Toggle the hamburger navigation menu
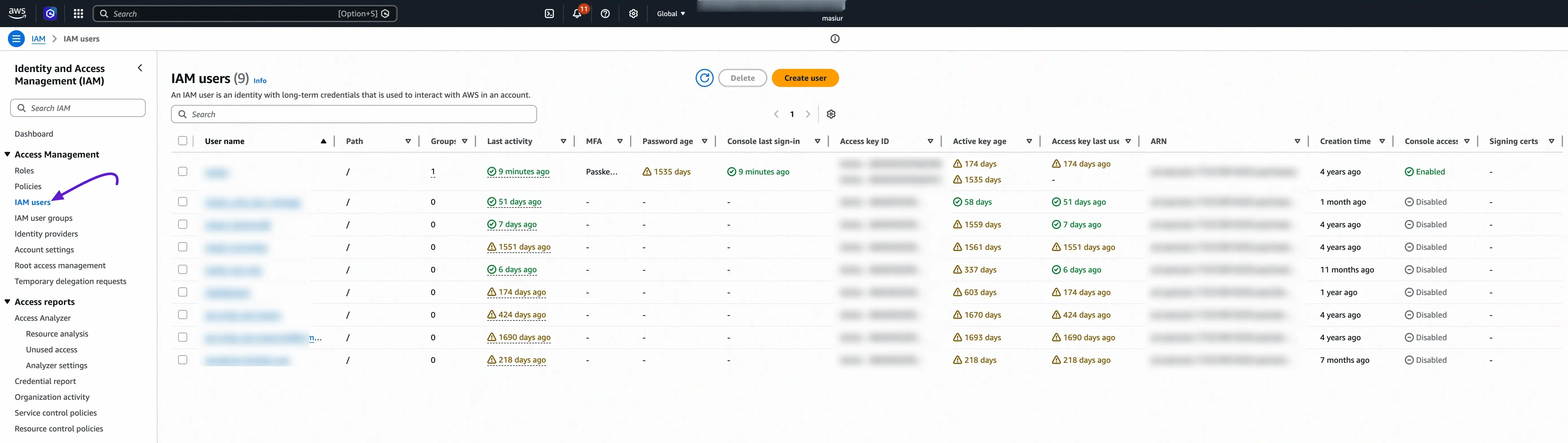 click(x=16, y=38)
